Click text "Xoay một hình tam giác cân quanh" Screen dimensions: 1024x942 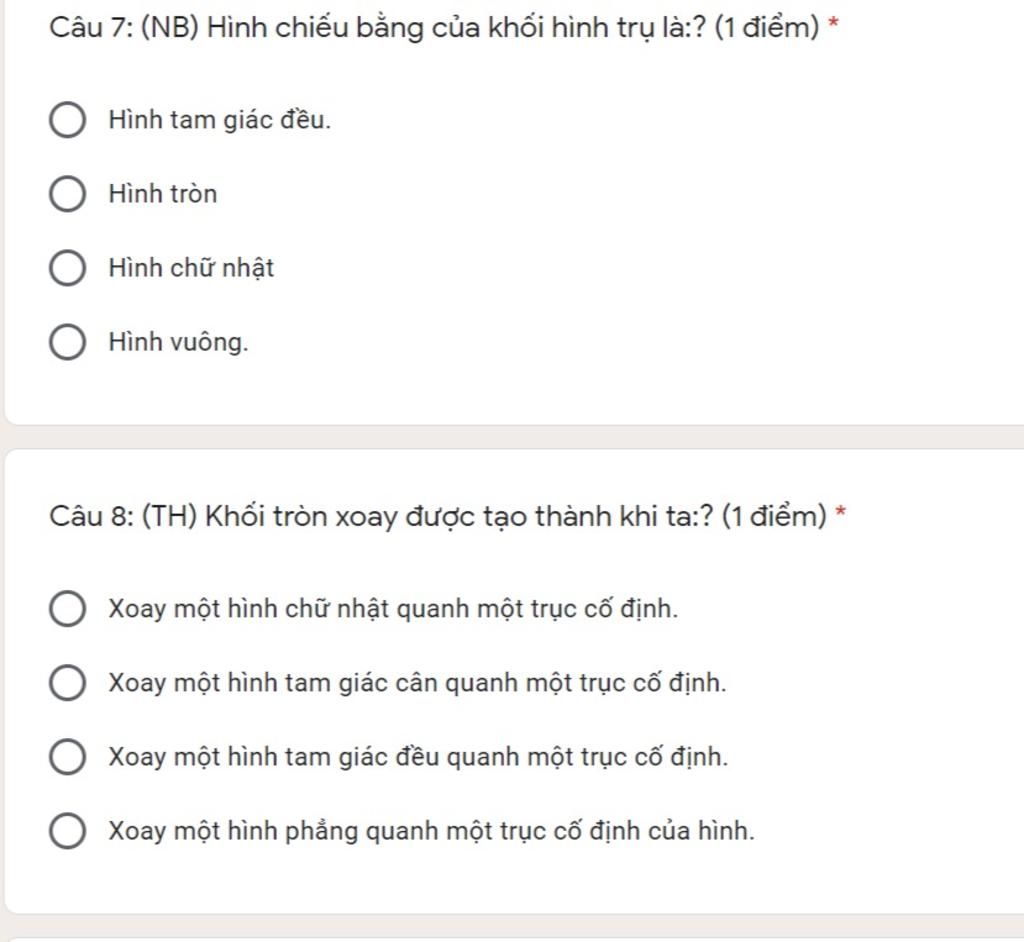417,684
